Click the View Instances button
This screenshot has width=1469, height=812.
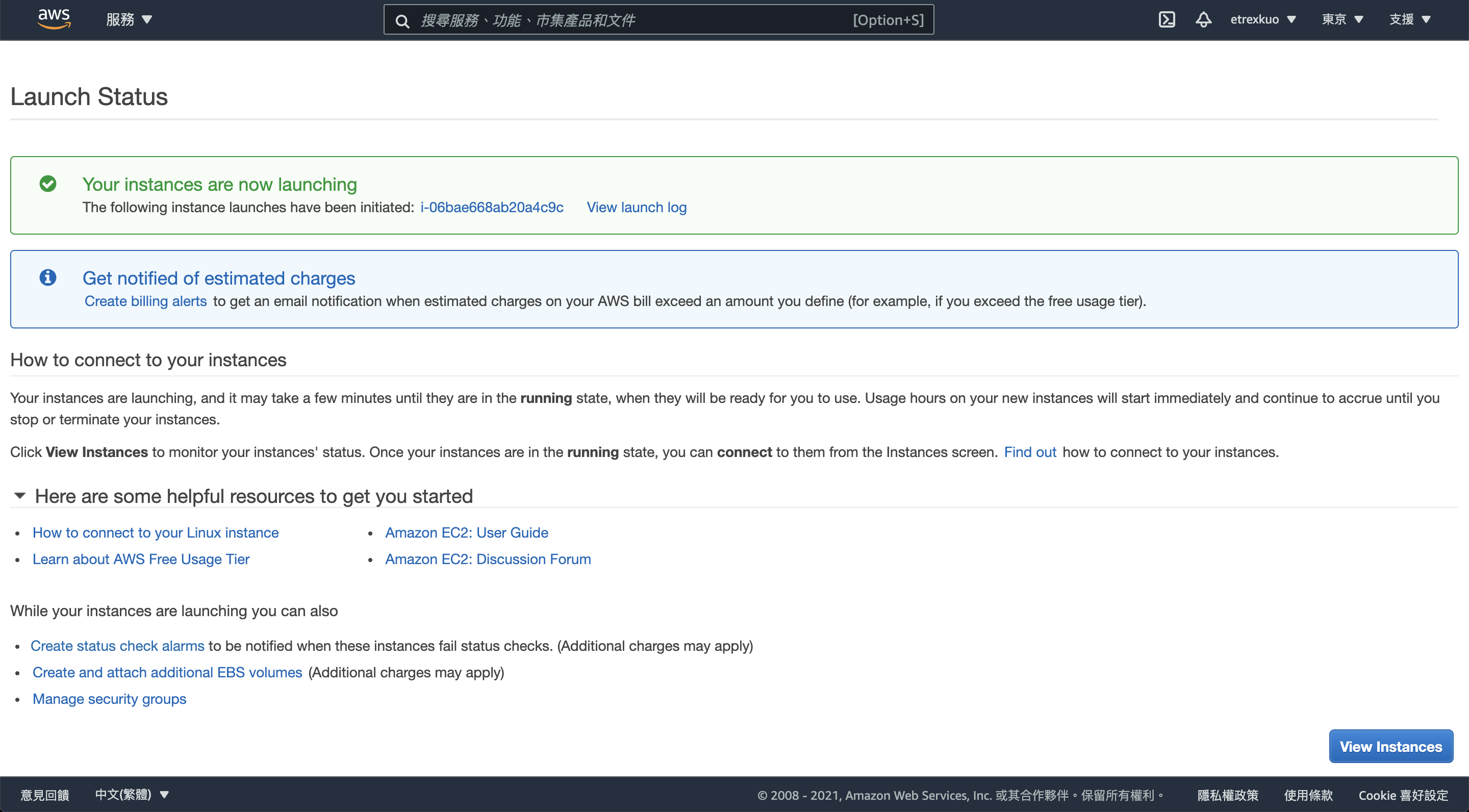pyautogui.click(x=1391, y=746)
